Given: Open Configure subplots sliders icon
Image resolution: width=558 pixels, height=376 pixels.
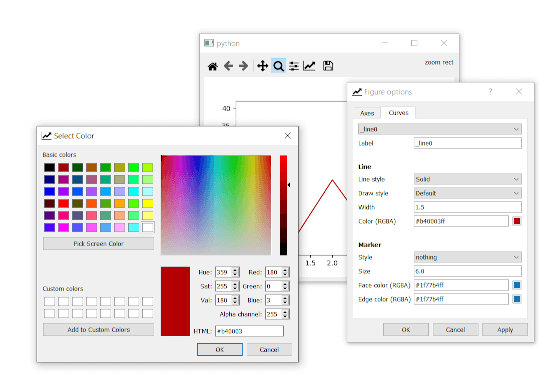Looking at the screenshot, I should click(294, 66).
